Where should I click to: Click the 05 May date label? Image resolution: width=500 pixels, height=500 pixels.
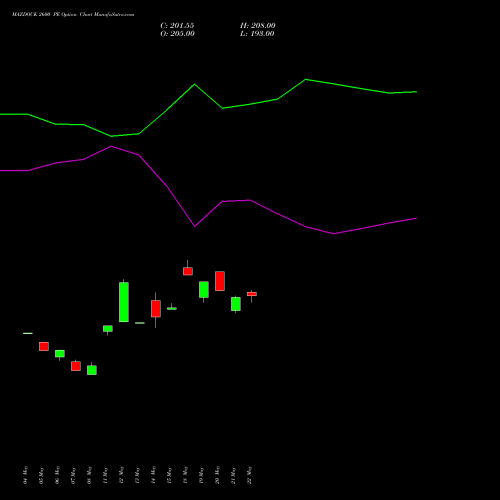coord(42,475)
